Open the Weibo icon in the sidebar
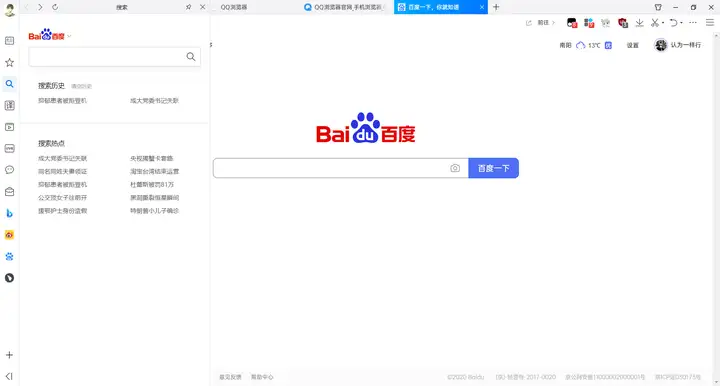Image resolution: width=720 pixels, height=386 pixels. [9, 235]
